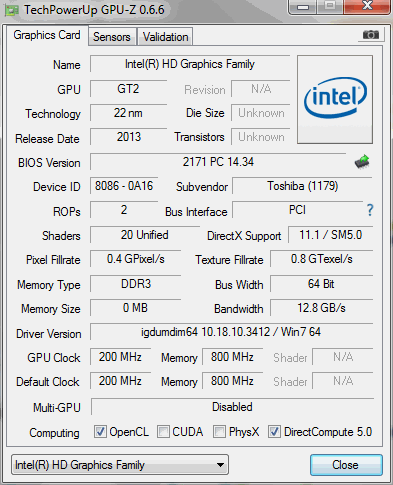Toggle the CUDA checkbox

click(163, 432)
